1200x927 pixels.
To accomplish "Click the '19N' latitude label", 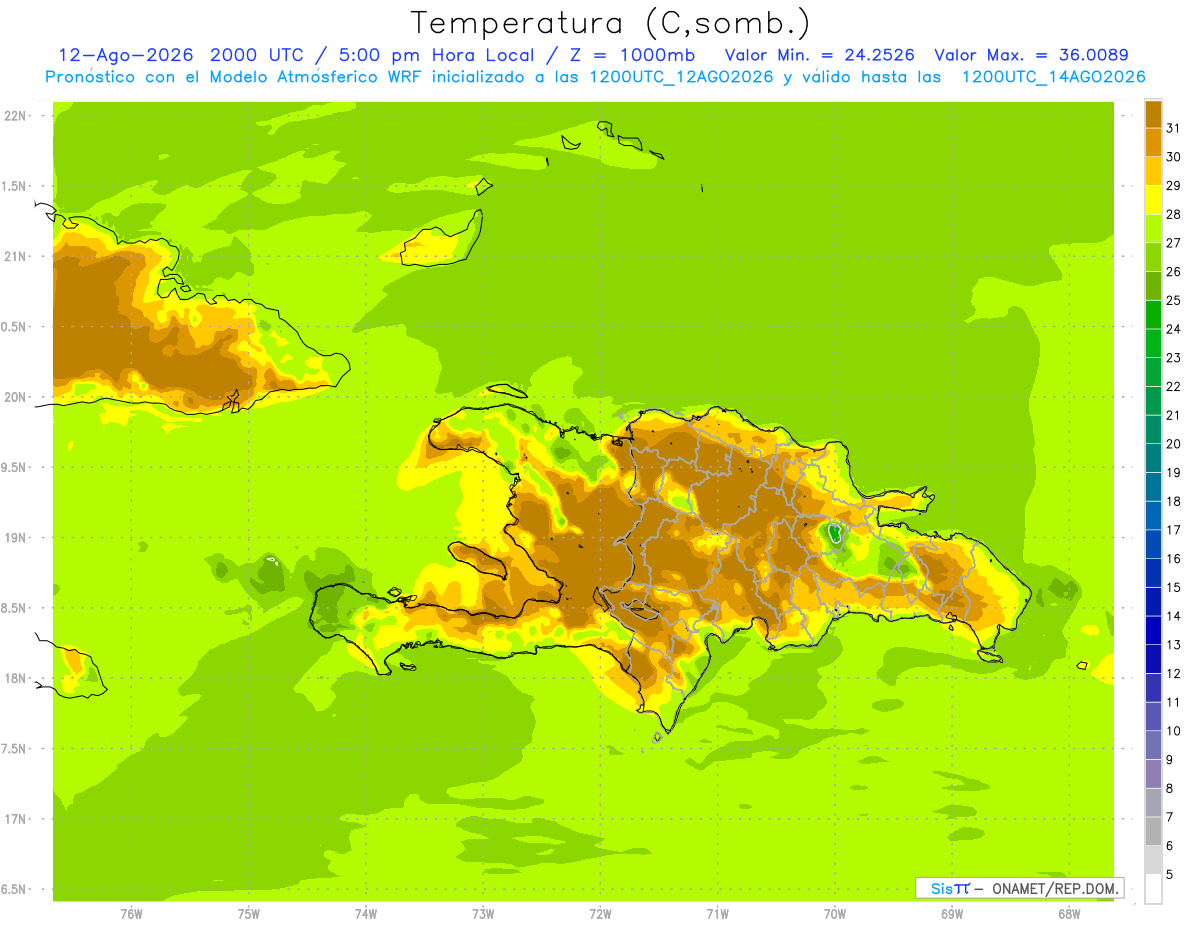I will pyautogui.click(x=14, y=537).
